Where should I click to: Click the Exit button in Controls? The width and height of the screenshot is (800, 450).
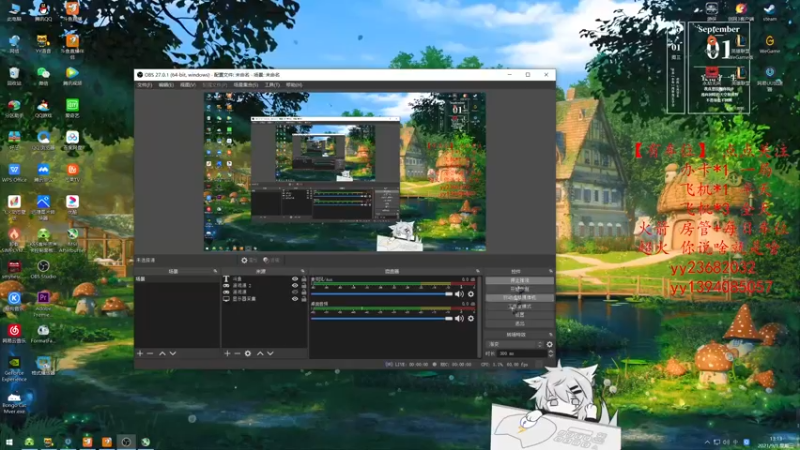pyautogui.click(x=519, y=323)
